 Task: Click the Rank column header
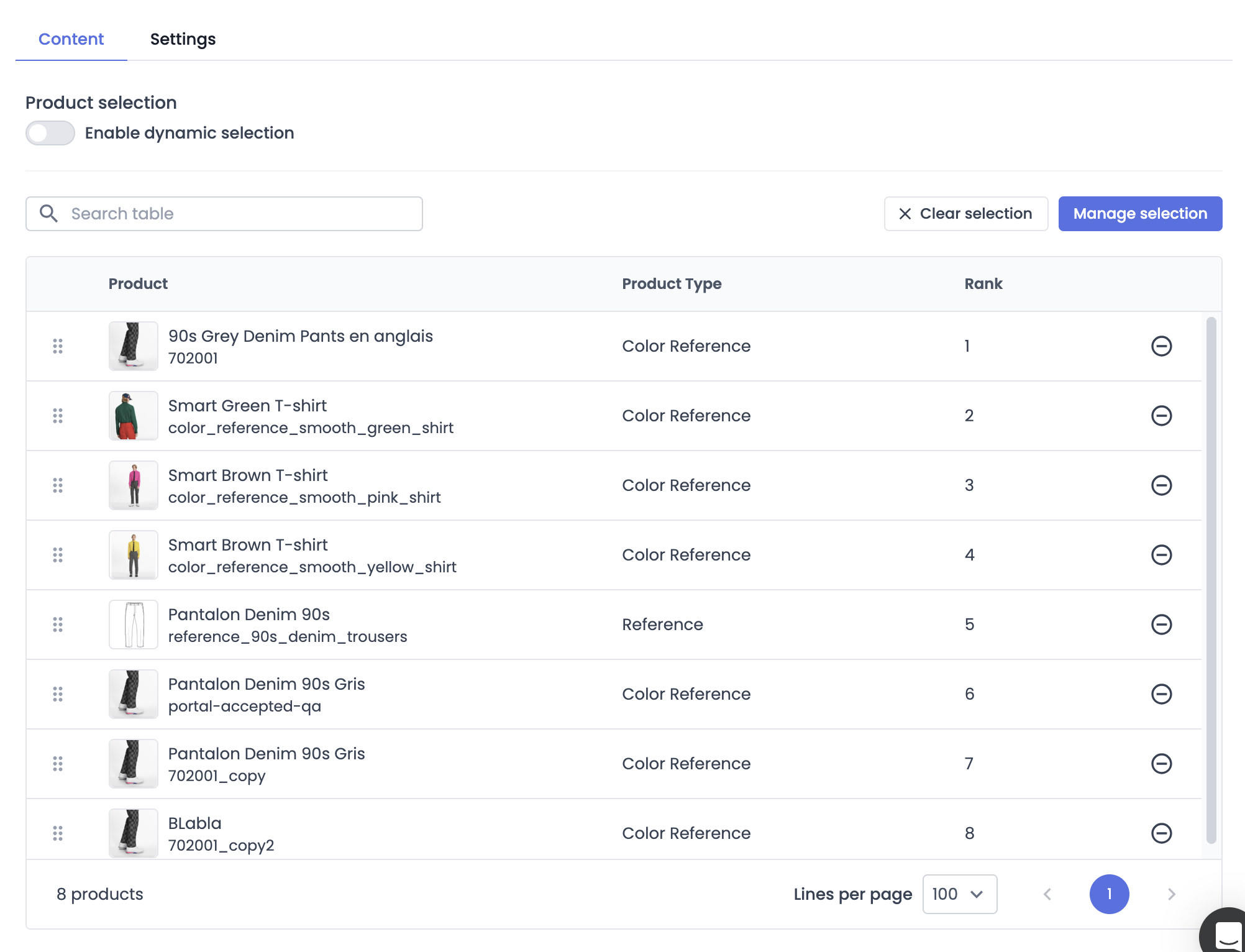pyautogui.click(x=983, y=284)
